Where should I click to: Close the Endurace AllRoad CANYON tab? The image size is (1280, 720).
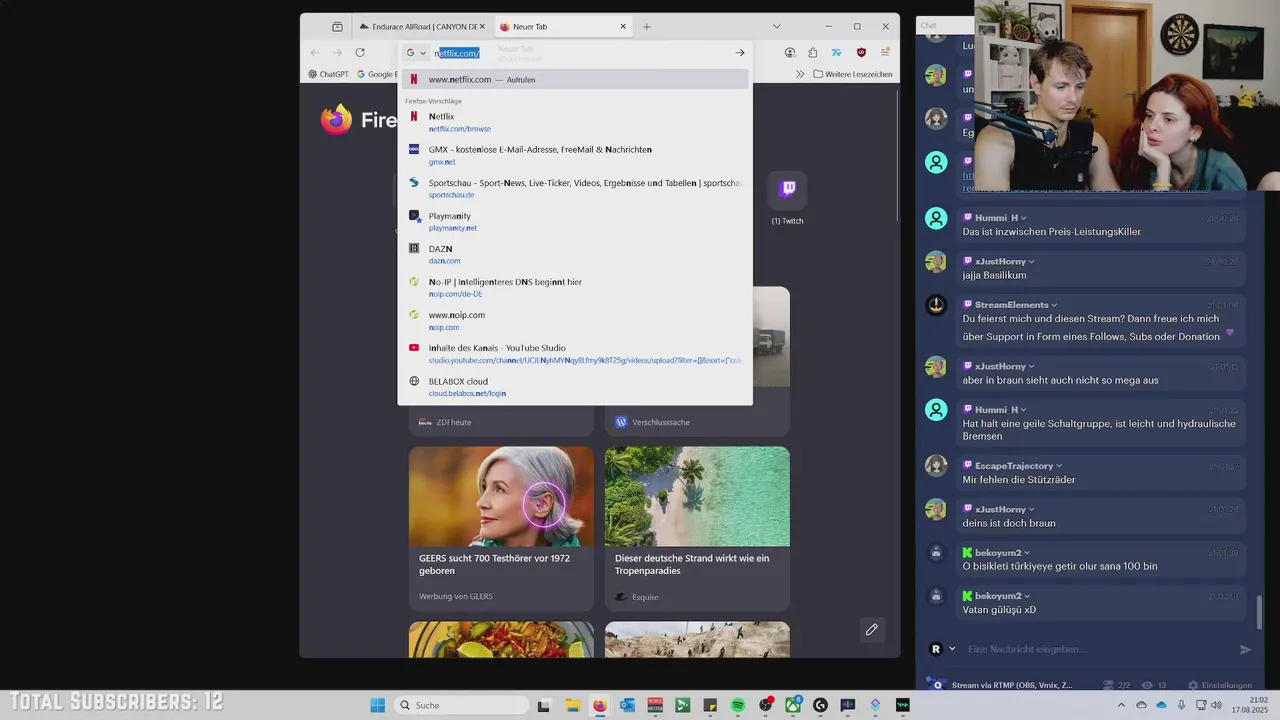482,27
